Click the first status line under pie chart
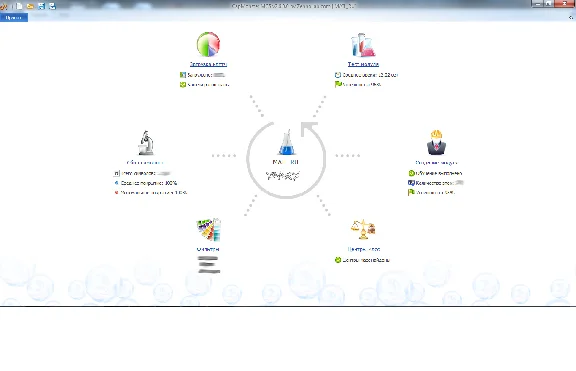Screen dimensions: 576x371 (x=202, y=75)
